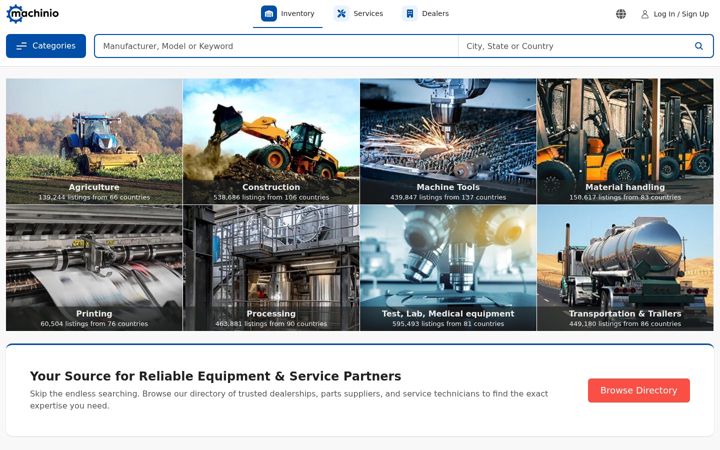Screen dimensions: 720x450
Task: Click the Browse Directory button
Action: pyautogui.click(x=639, y=390)
